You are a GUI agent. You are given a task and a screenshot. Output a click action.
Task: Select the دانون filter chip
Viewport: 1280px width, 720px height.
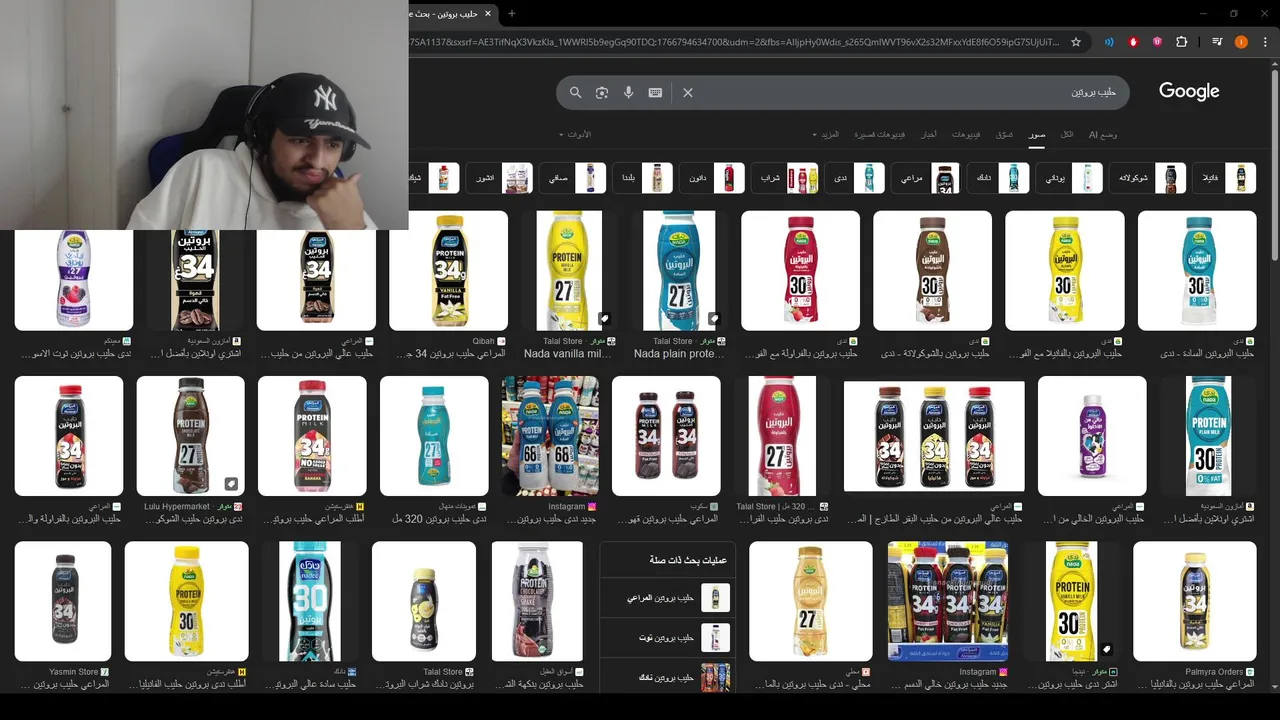(713, 178)
